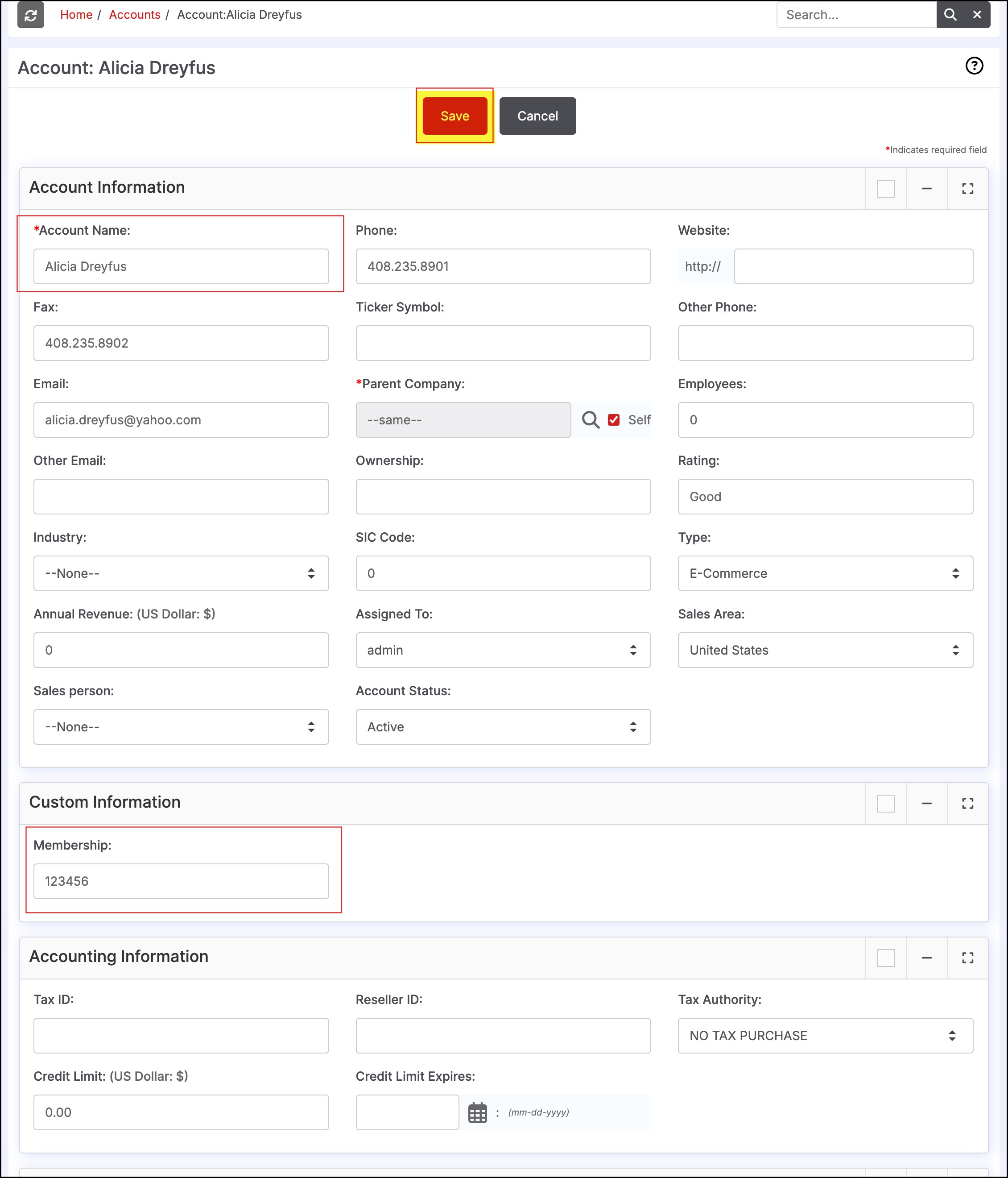Navigate to Accounts breadcrumb link

(135, 15)
